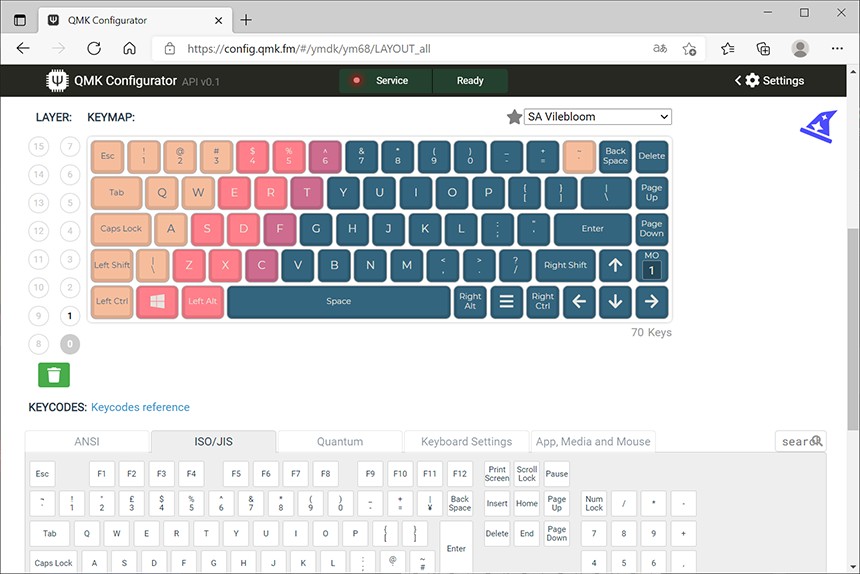Select the pink Left Alt keymap key
This screenshot has width=860, height=574.
coord(202,301)
